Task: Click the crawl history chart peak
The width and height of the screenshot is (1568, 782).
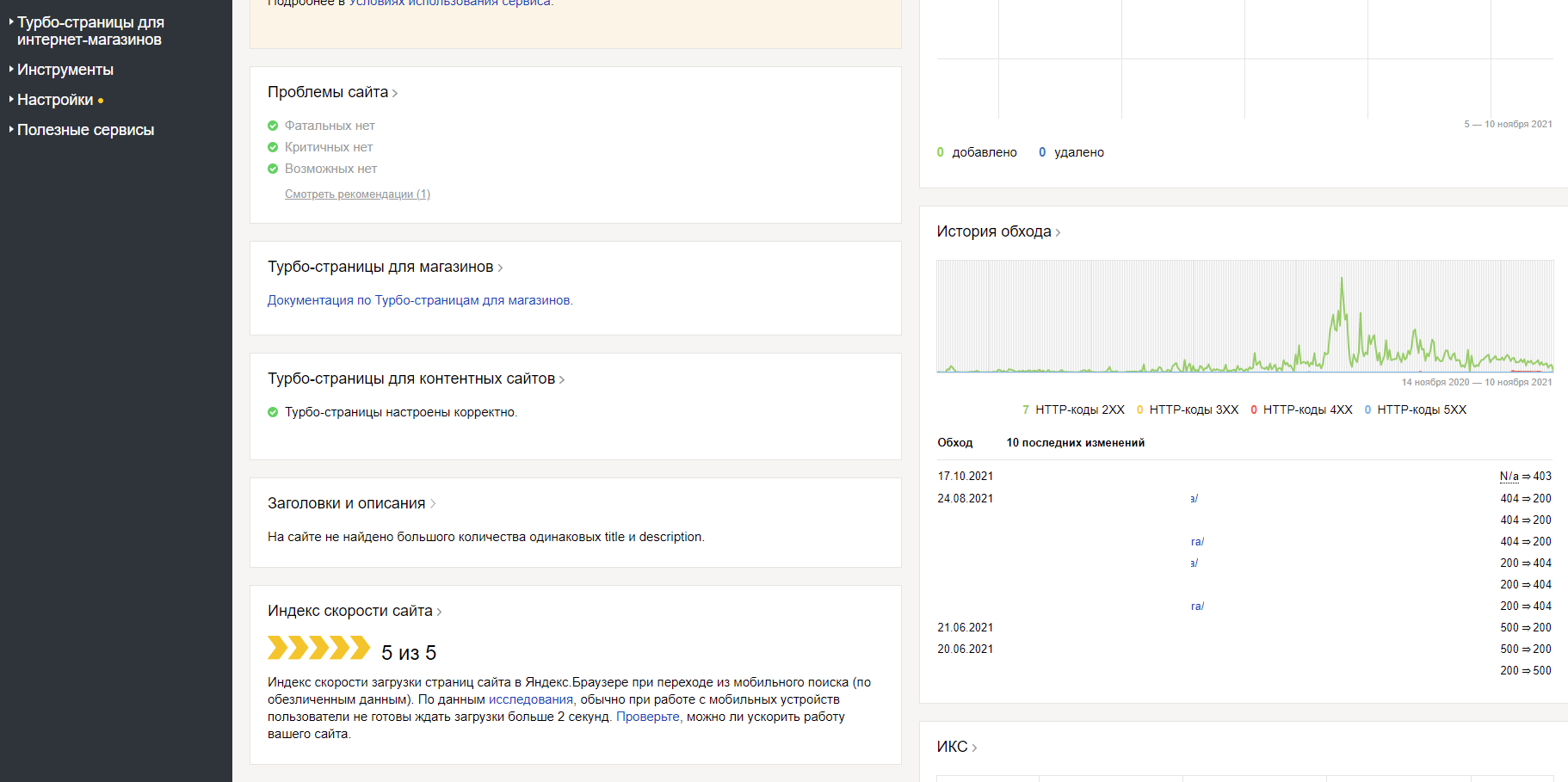Action: 1342,280
